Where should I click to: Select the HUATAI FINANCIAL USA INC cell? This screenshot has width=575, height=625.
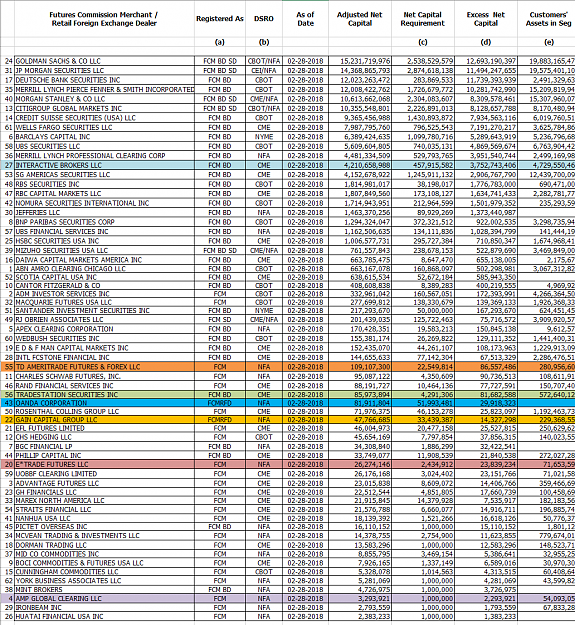pos(104,617)
